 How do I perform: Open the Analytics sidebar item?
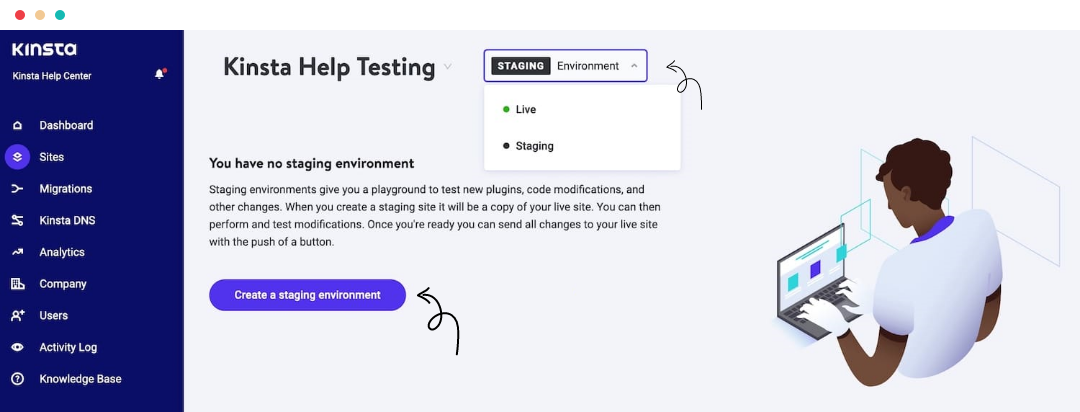62,252
